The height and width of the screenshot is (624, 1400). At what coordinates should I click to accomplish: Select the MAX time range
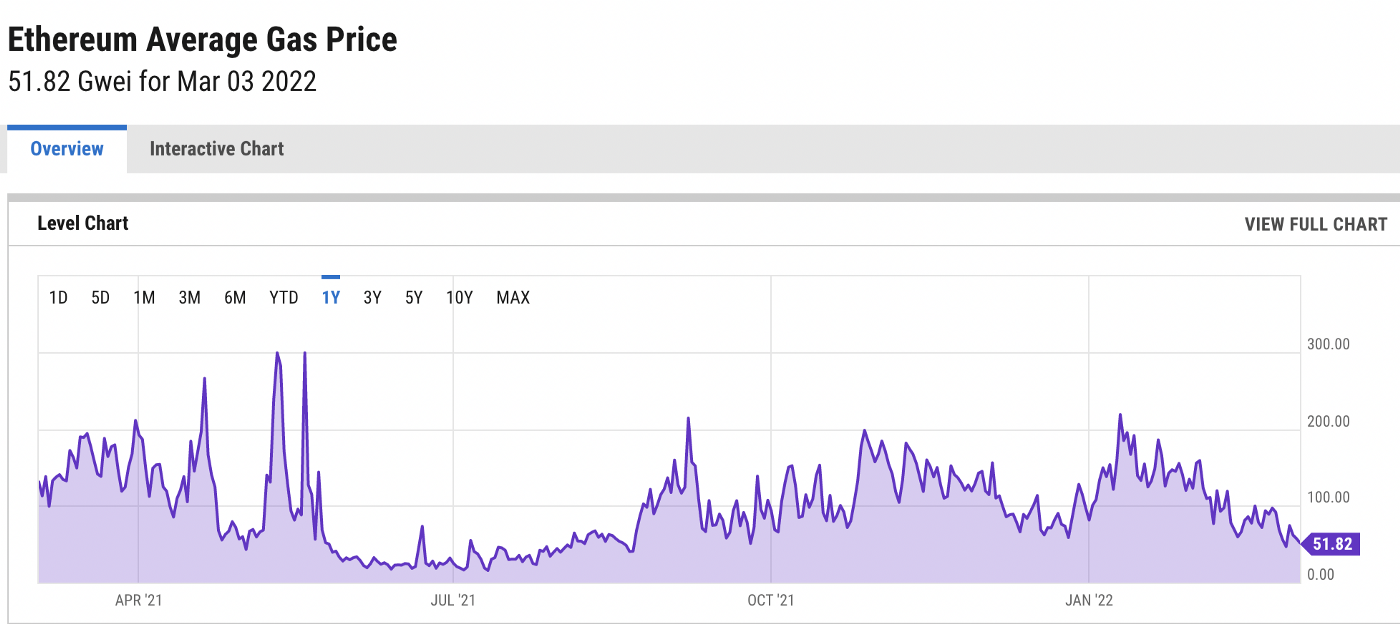pyautogui.click(x=513, y=297)
